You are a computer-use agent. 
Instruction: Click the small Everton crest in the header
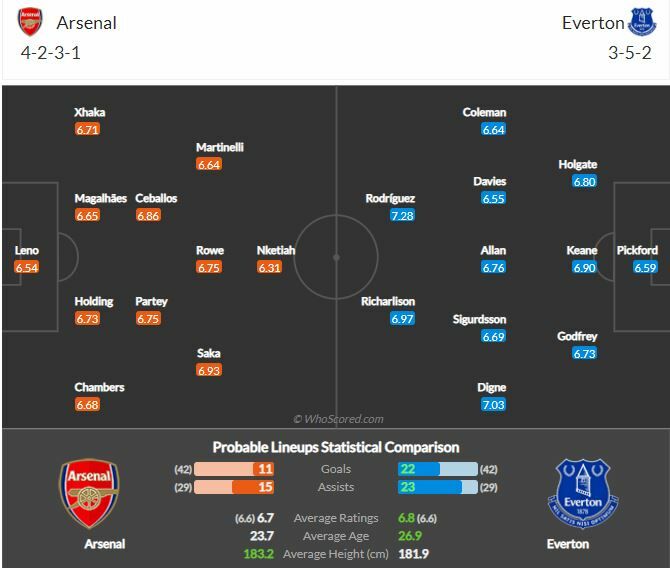tap(641, 22)
